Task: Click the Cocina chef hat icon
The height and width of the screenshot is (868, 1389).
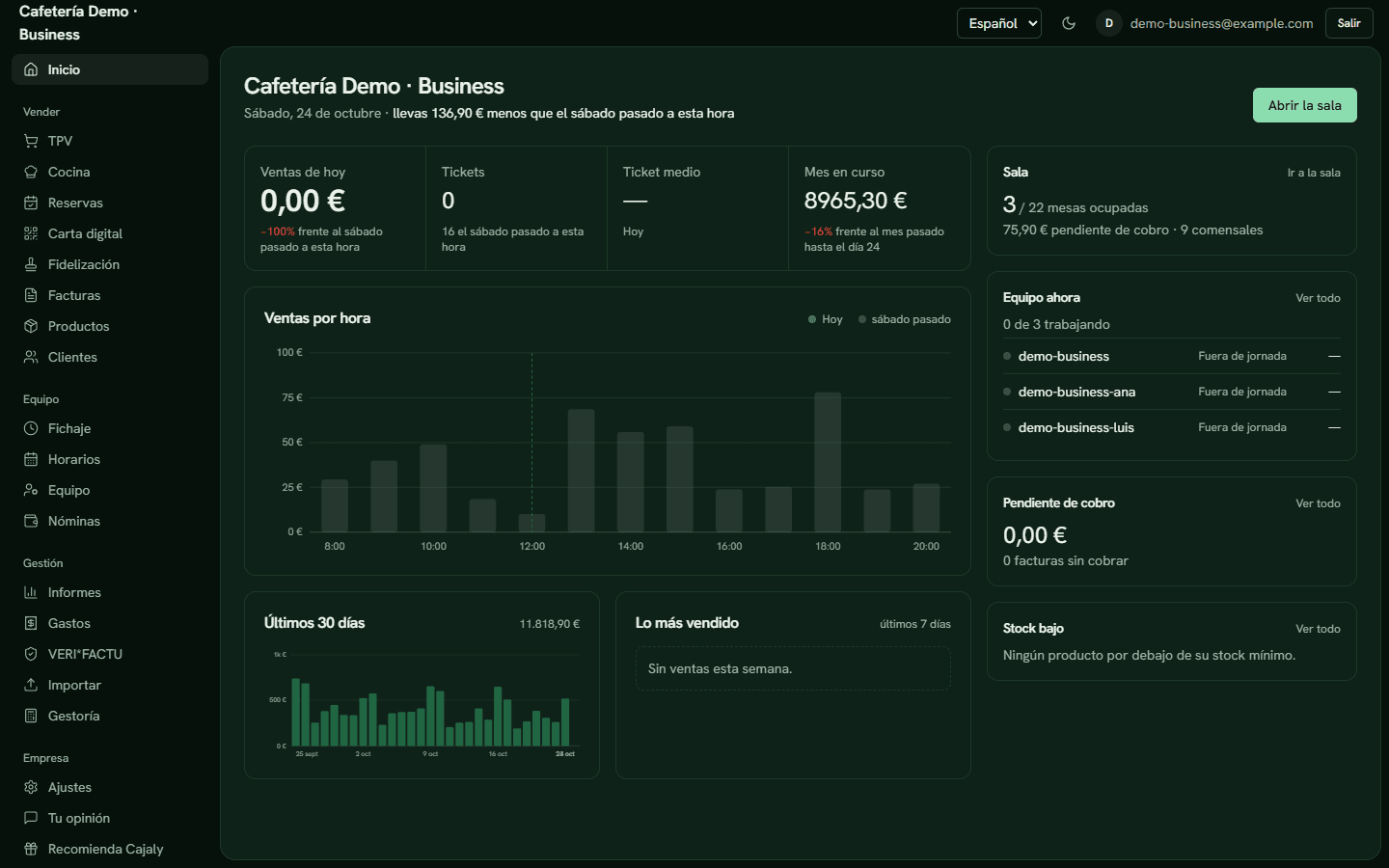Action: pos(31,172)
